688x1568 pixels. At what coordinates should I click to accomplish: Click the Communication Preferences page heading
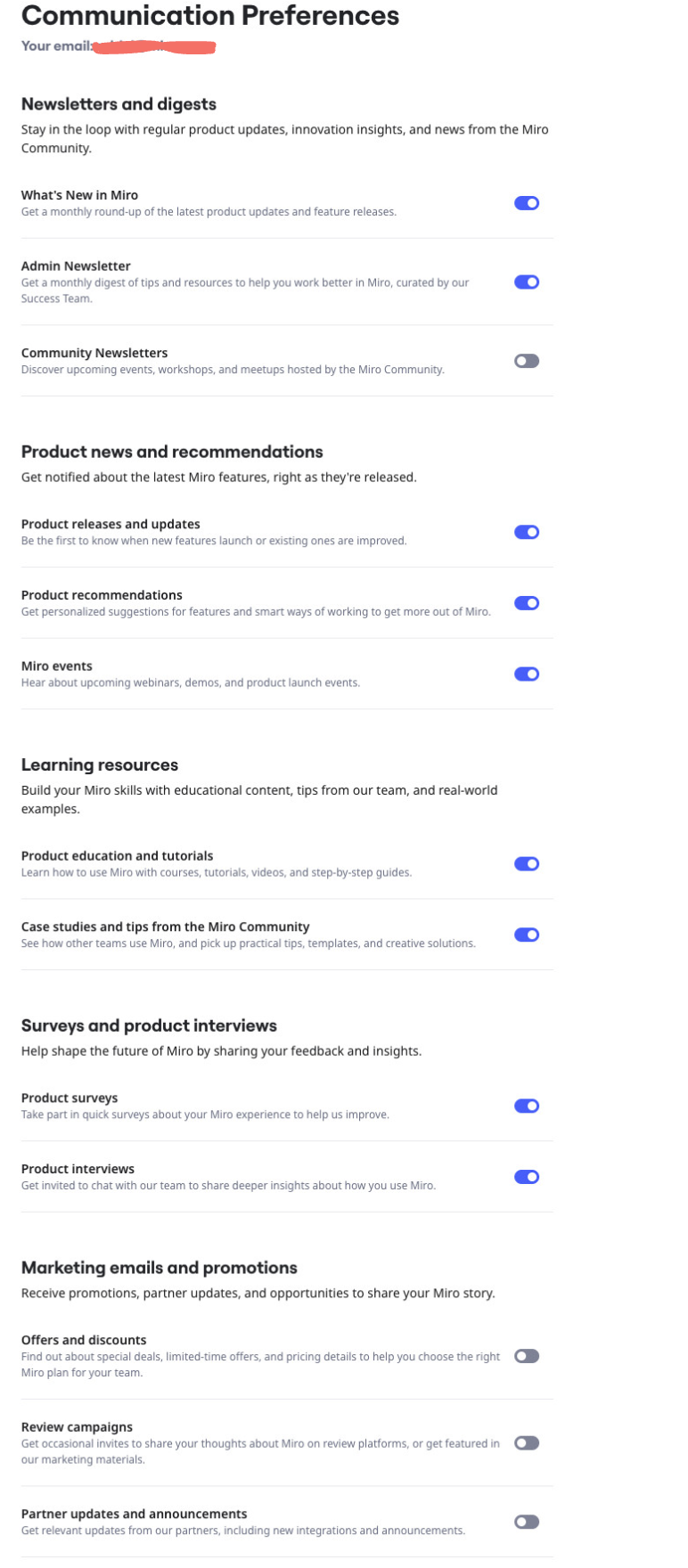(x=210, y=15)
